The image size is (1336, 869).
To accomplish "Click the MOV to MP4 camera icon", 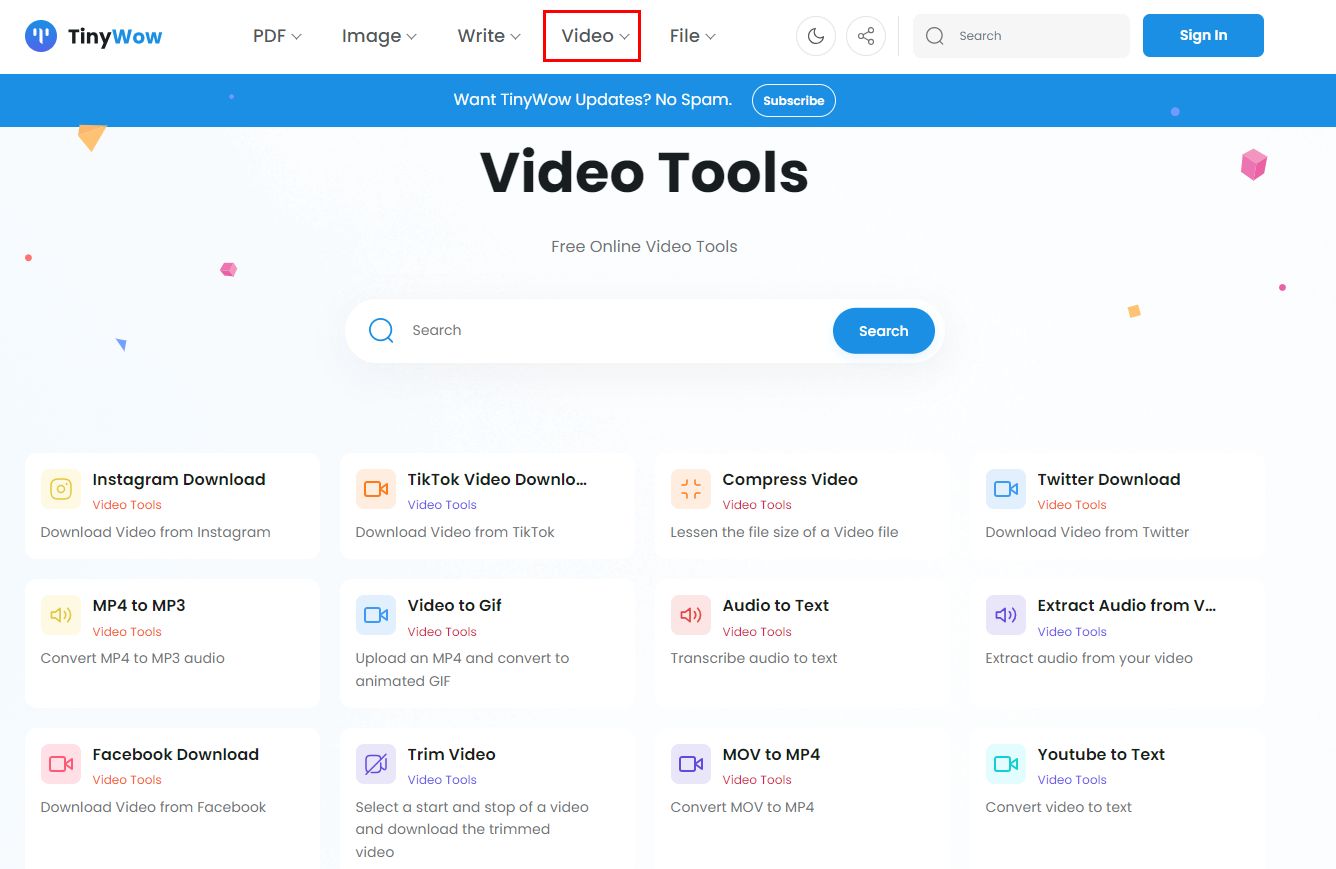I will [x=691, y=764].
